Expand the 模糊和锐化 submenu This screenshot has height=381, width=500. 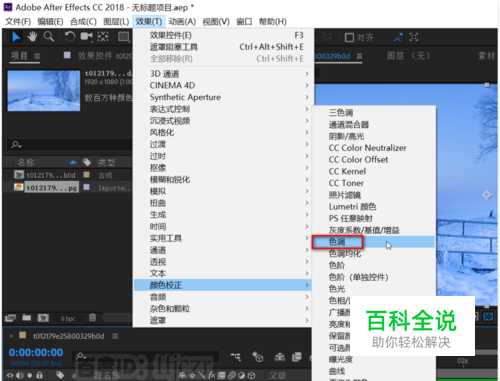[222, 179]
